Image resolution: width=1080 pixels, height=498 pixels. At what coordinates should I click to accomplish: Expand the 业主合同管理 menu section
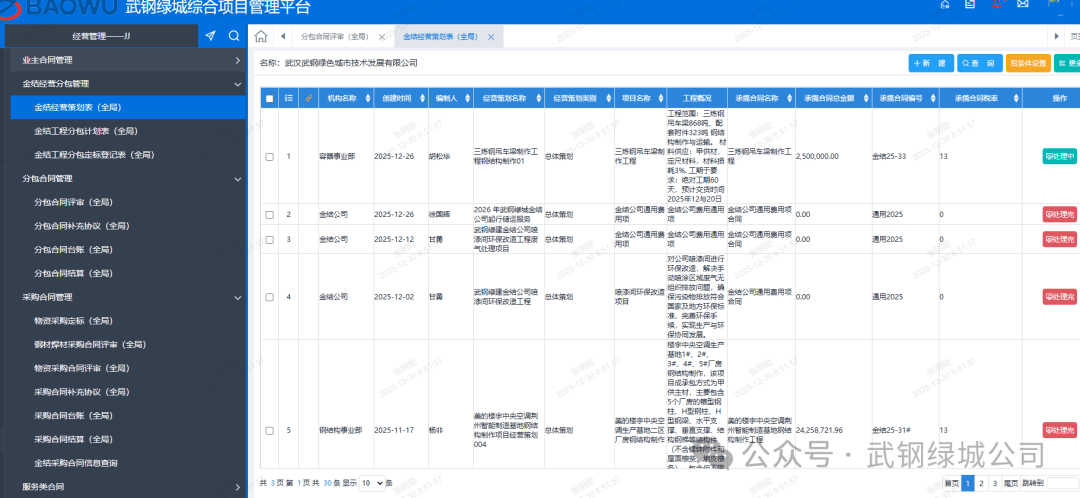(237, 60)
